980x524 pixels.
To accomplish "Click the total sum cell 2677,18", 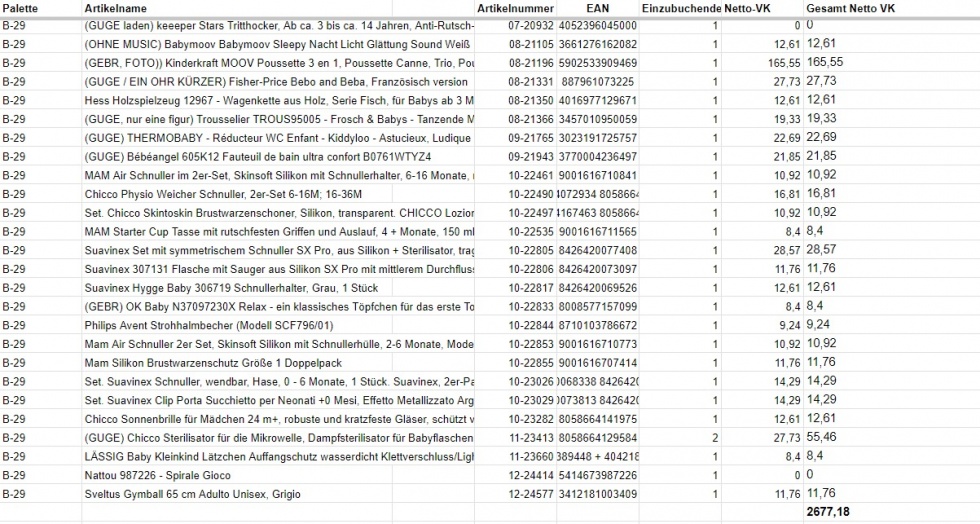I will pos(828,511).
